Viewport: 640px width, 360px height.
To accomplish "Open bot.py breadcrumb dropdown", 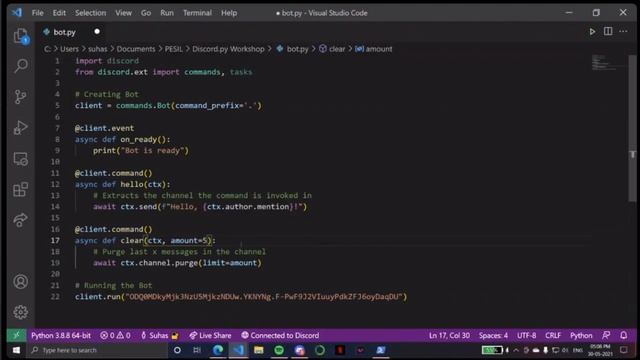I will (x=293, y=49).
